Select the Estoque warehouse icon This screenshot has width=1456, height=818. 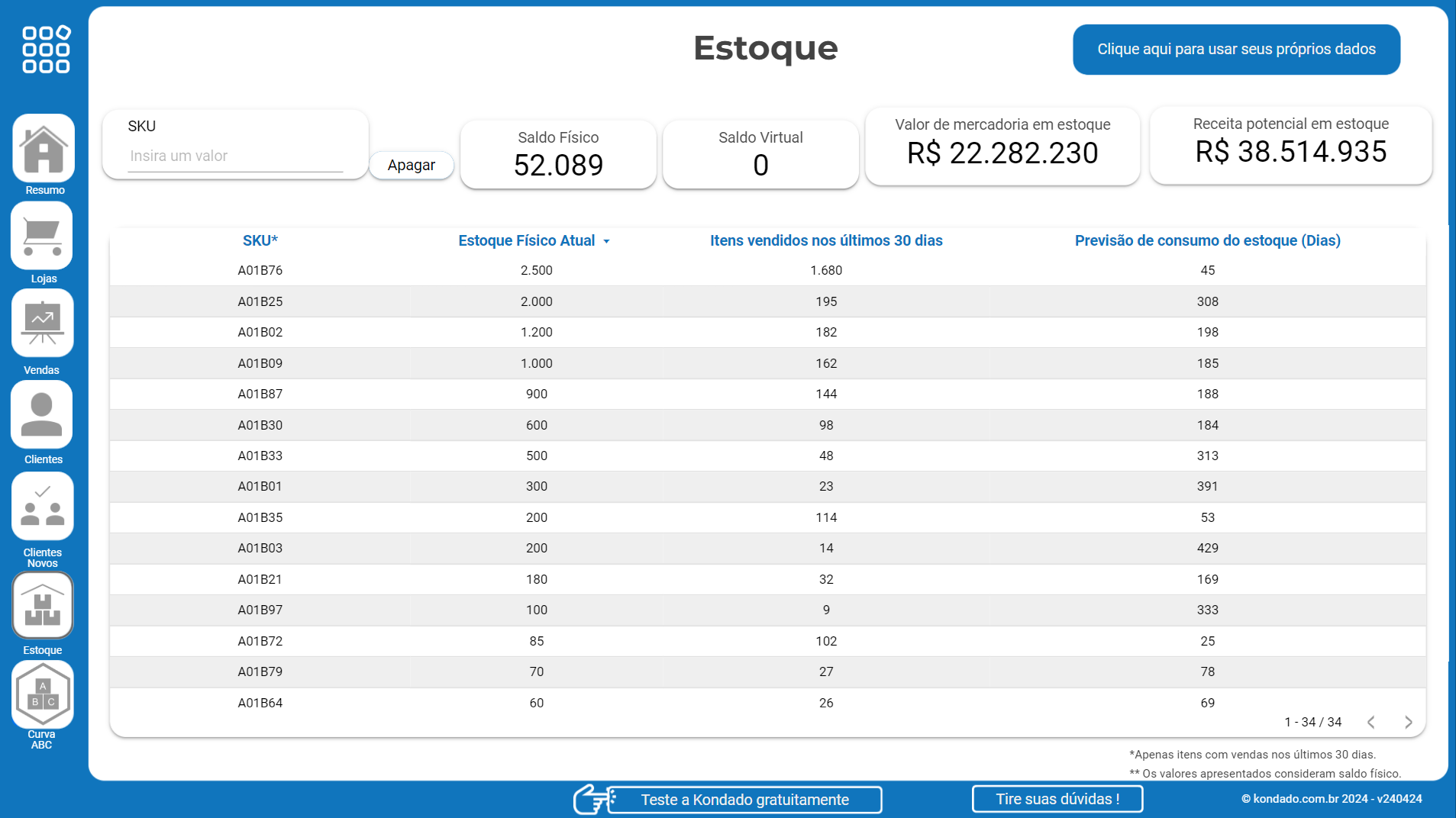43,605
